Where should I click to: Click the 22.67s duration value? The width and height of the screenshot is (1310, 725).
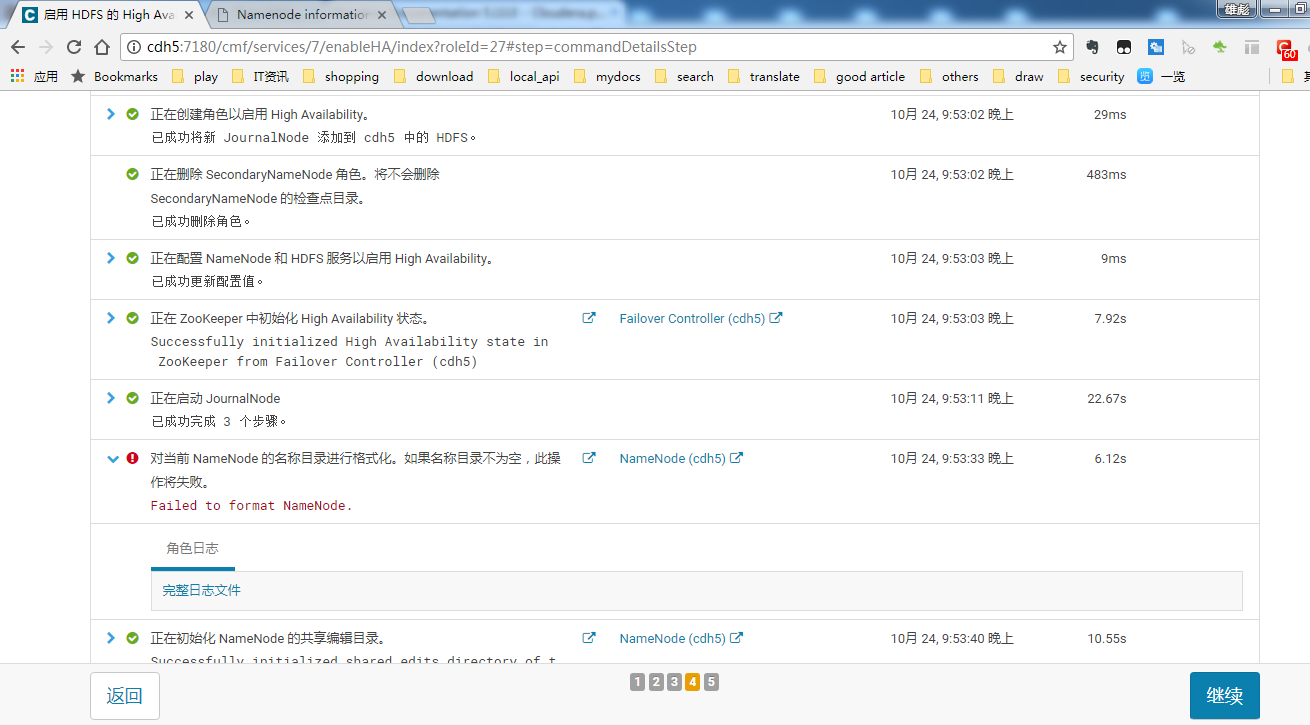[1107, 398]
